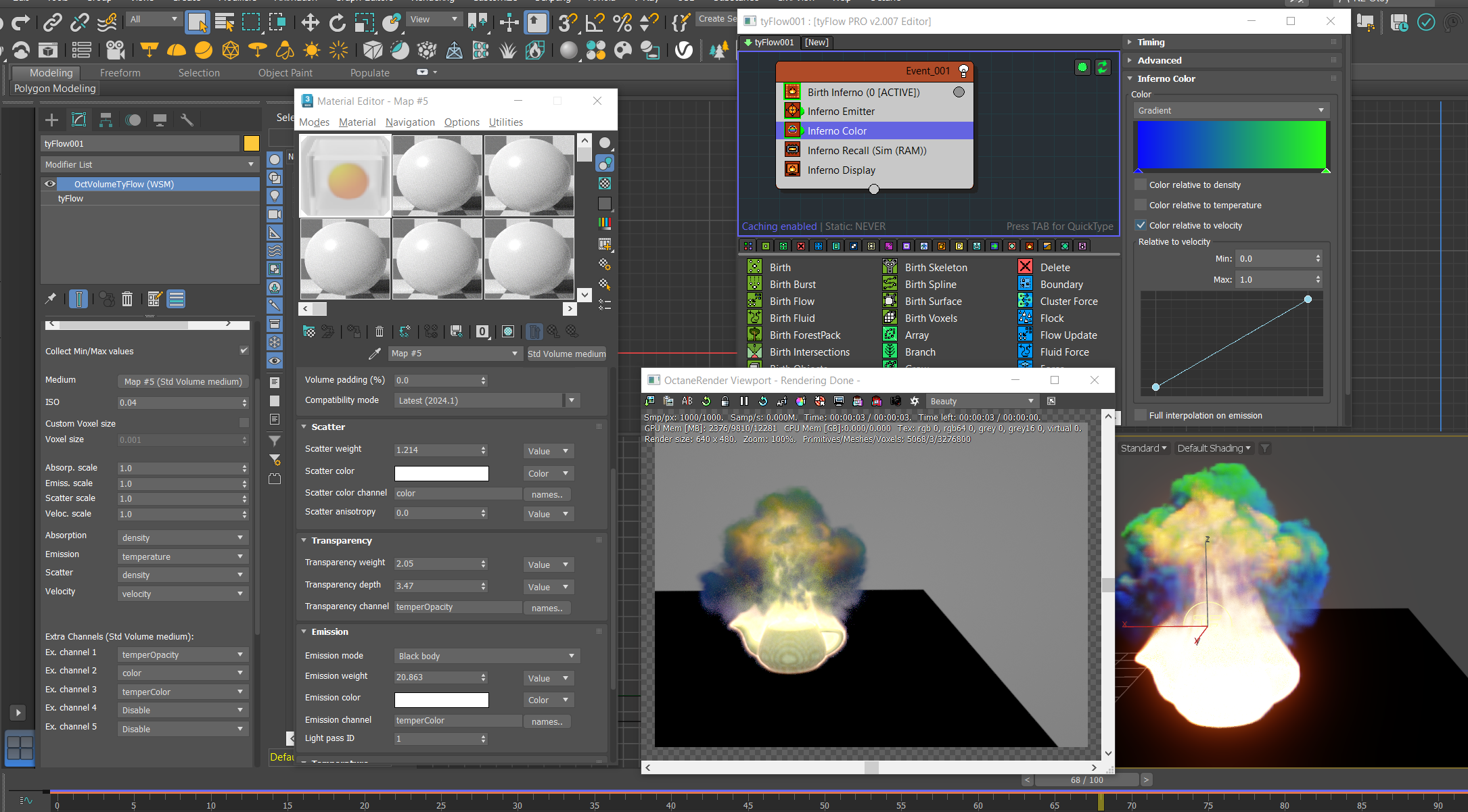Select the Inferno Emitter operator
The width and height of the screenshot is (1468, 812).
[841, 112]
